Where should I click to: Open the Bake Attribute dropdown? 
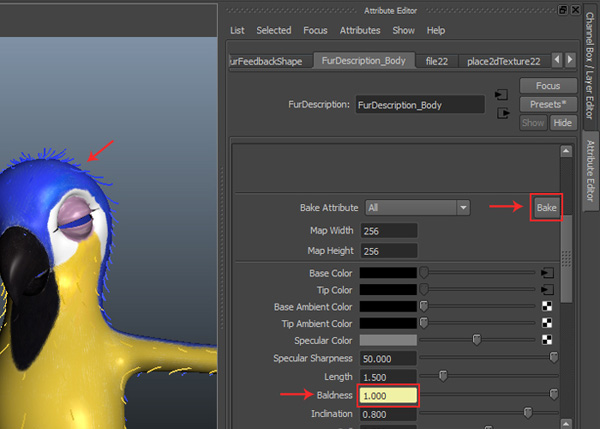417,208
